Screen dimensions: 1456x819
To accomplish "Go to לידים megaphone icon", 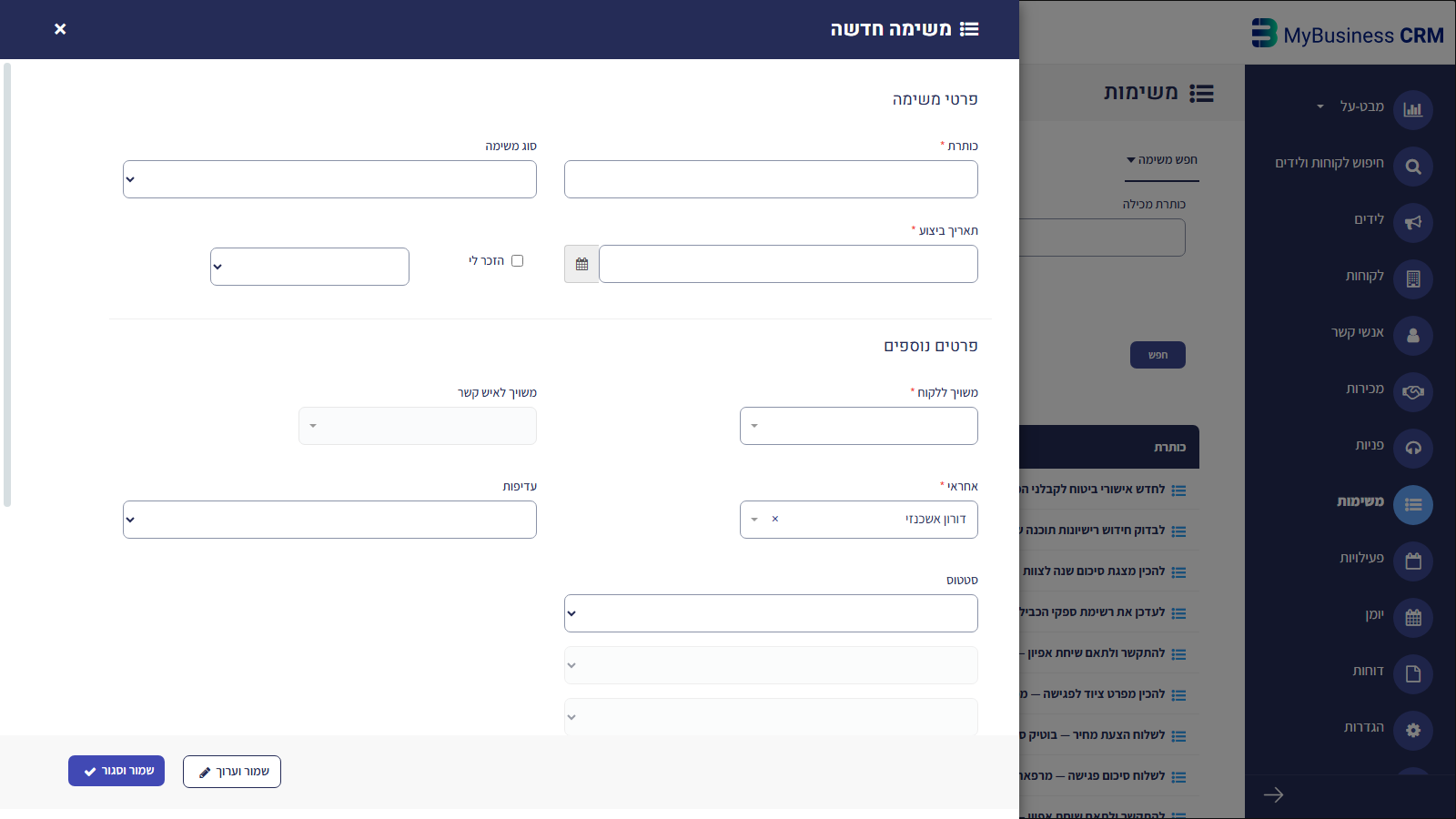I will [1412, 223].
